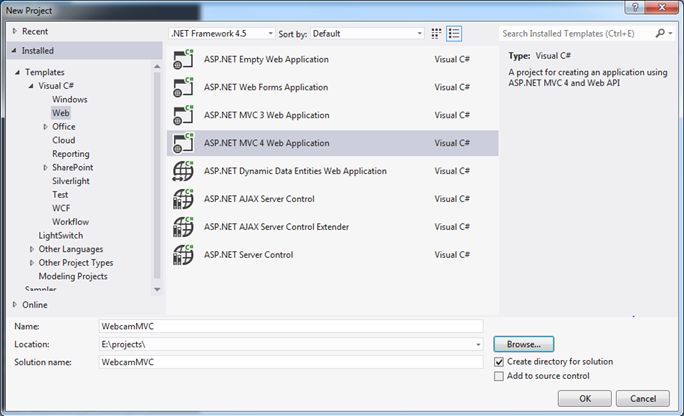Select ASP.NET Dynamic Data Entities Web Application text

[295, 171]
